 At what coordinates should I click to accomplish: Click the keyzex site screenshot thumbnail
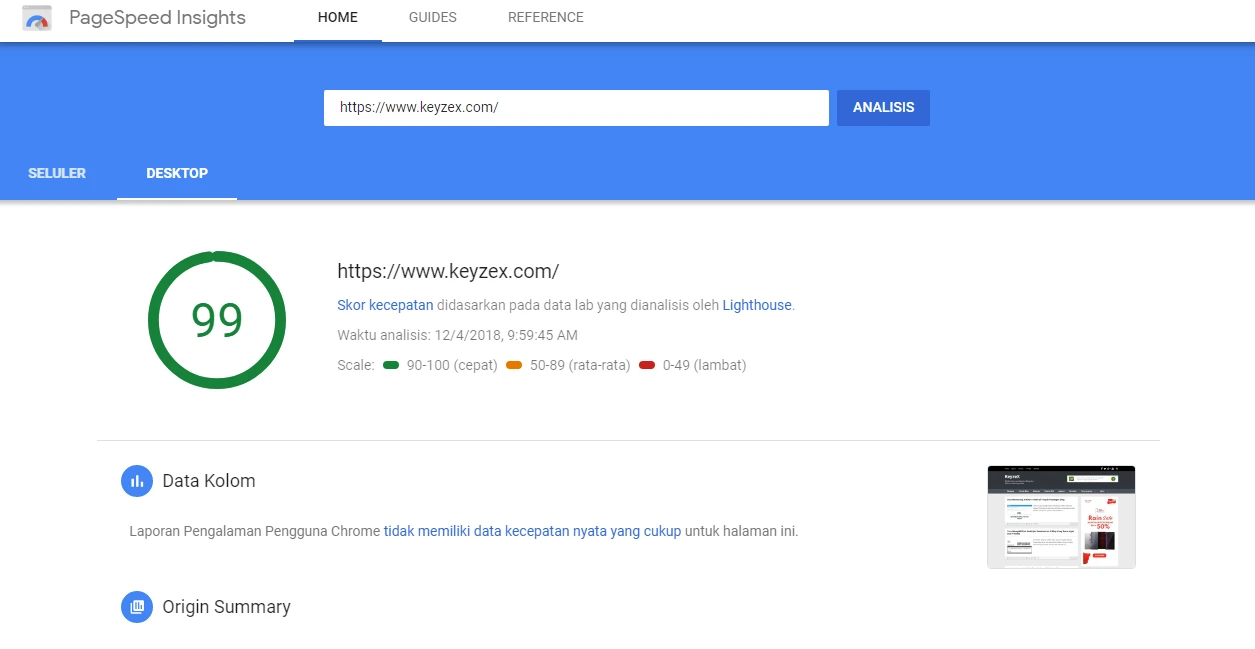[x=1061, y=517]
